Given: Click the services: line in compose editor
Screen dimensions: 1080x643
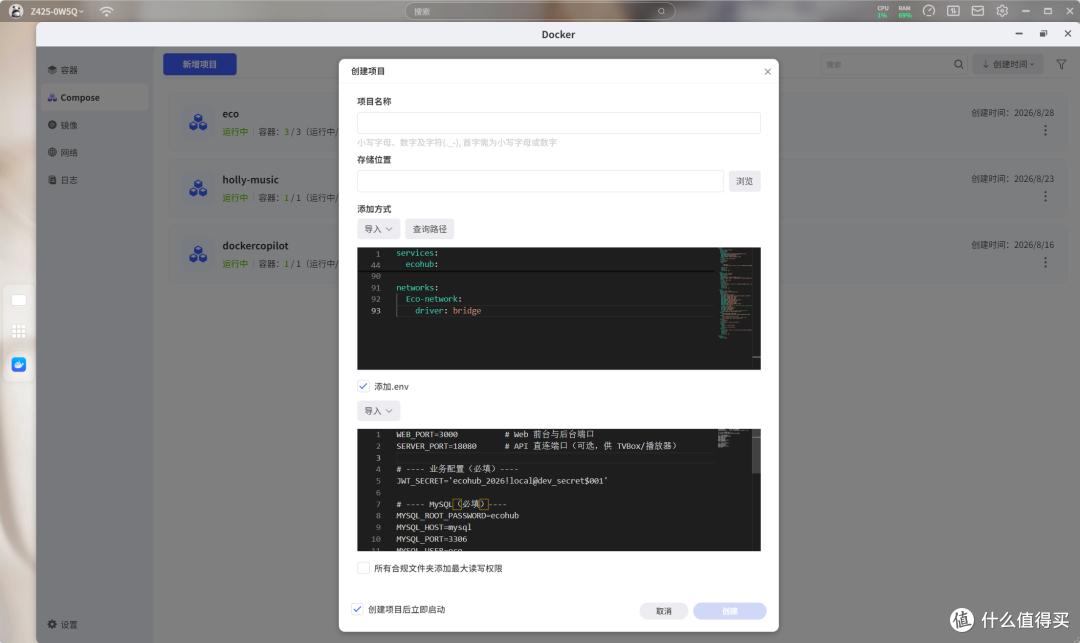Looking at the screenshot, I should point(417,253).
